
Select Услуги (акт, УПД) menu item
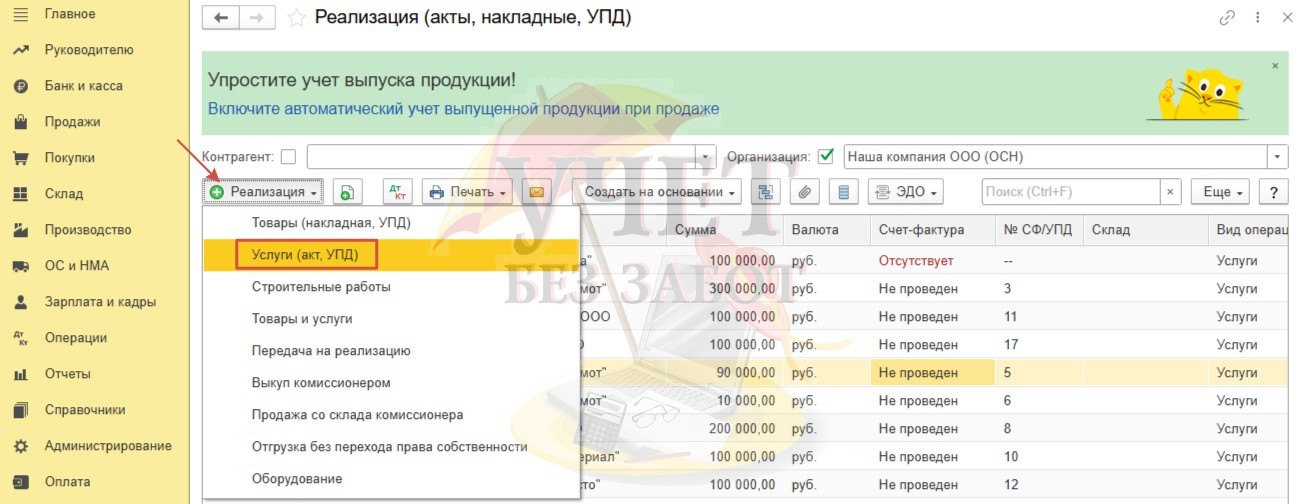point(306,255)
